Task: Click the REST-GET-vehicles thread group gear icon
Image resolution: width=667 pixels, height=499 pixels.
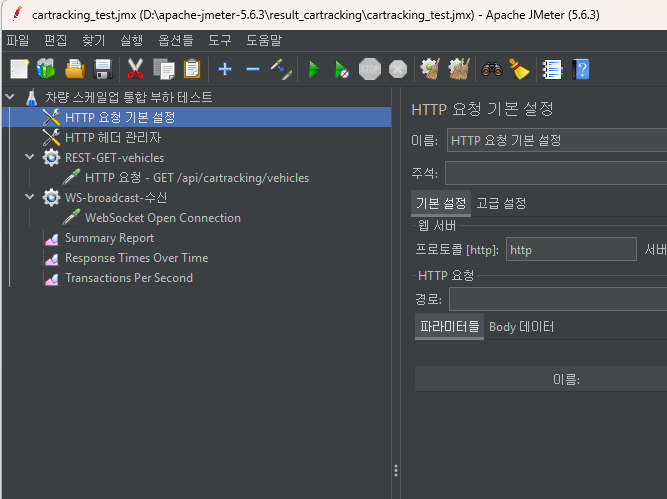Action: coord(51,158)
